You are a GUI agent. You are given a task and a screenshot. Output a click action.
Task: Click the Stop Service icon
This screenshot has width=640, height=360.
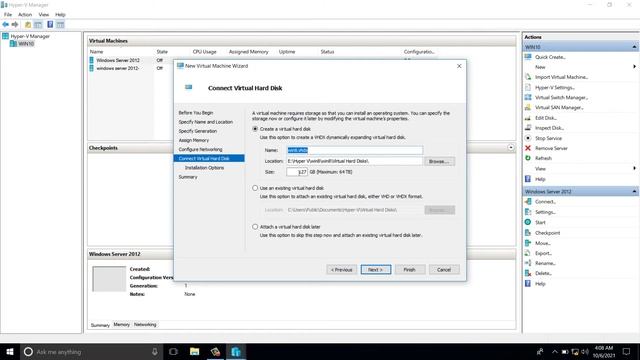(x=528, y=138)
